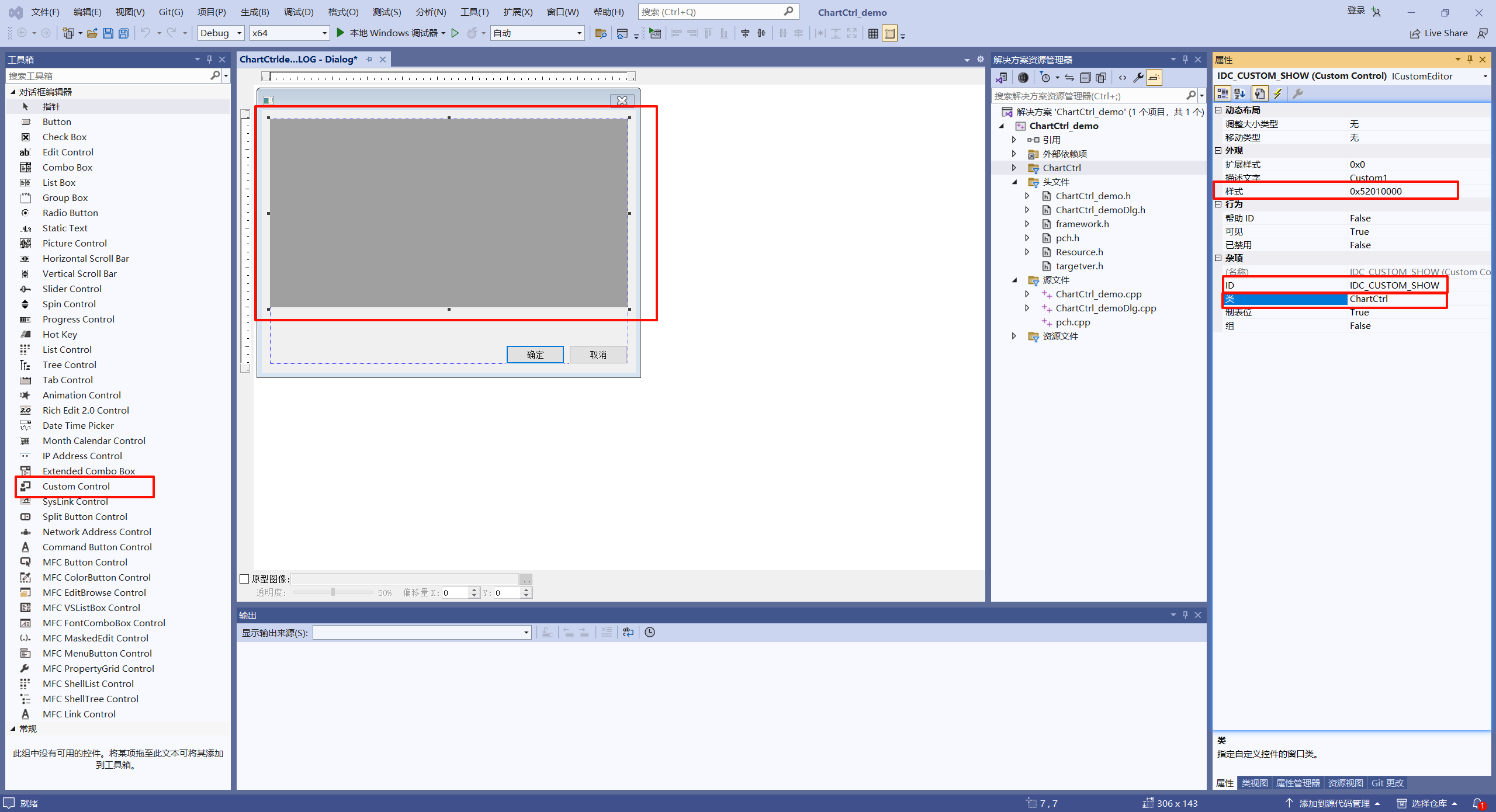Sort properties alphabetically

tap(1240, 93)
